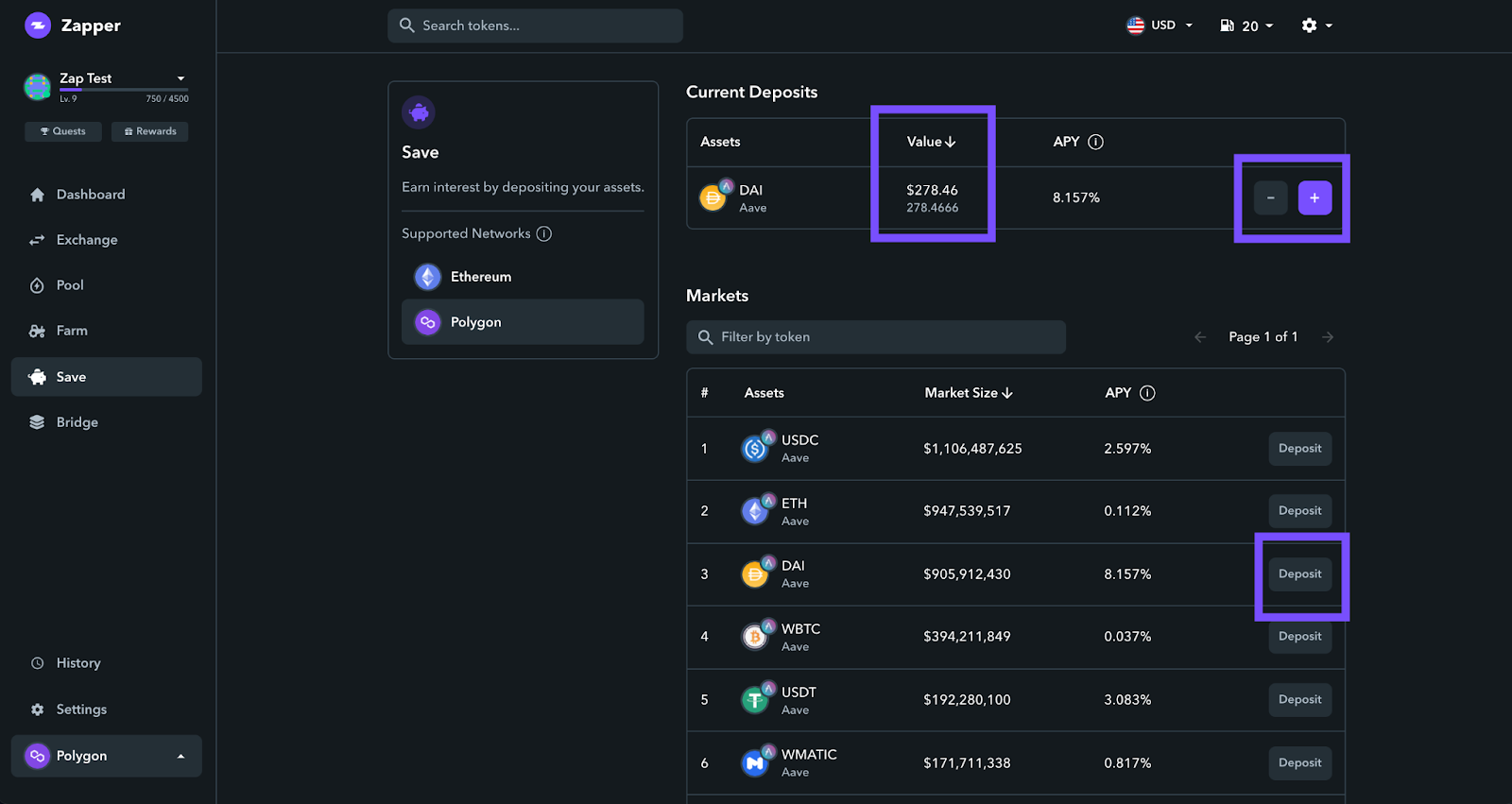
Task: Deposit into USDT market
Action: (x=1300, y=700)
